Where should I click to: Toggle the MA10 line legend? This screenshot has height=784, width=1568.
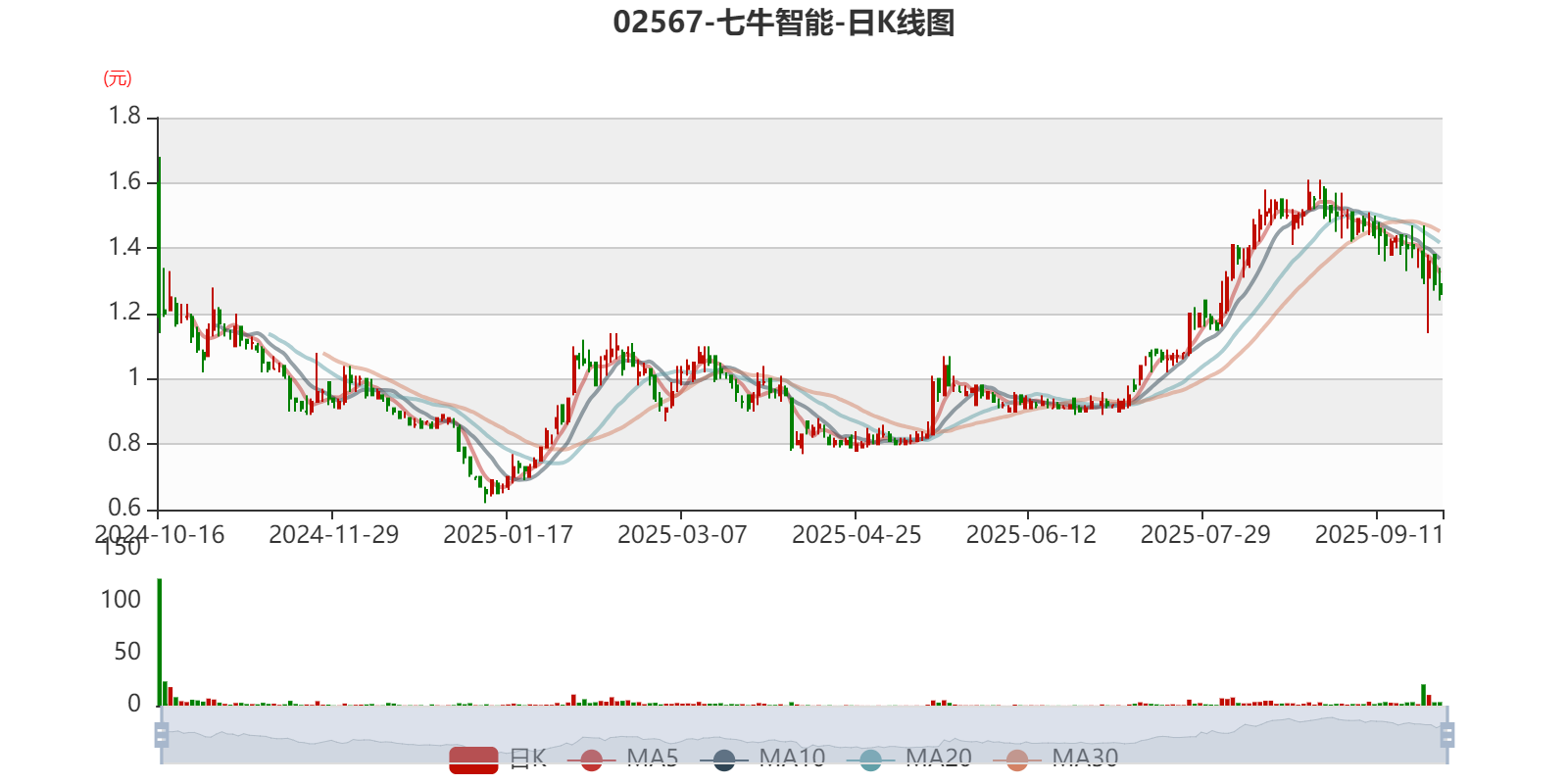pyautogui.click(x=763, y=759)
